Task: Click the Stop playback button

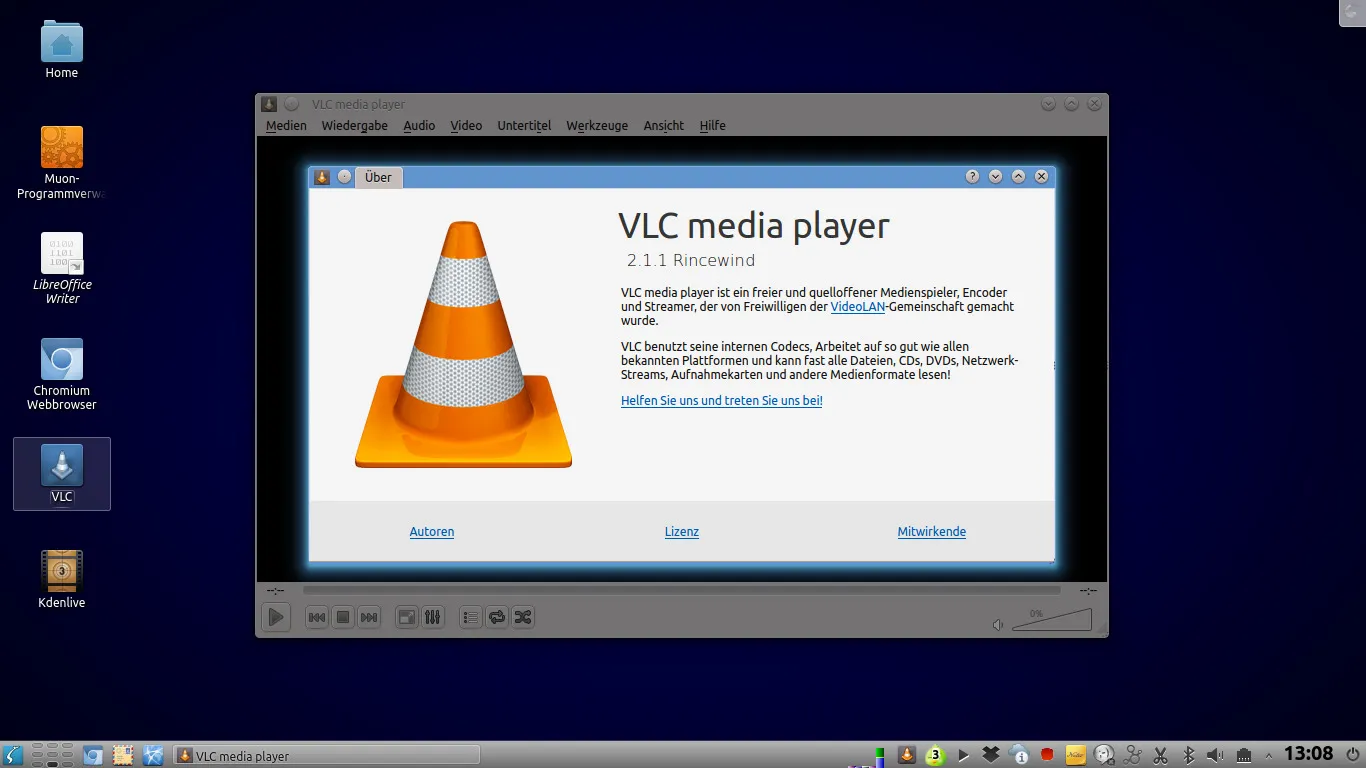Action: (343, 617)
